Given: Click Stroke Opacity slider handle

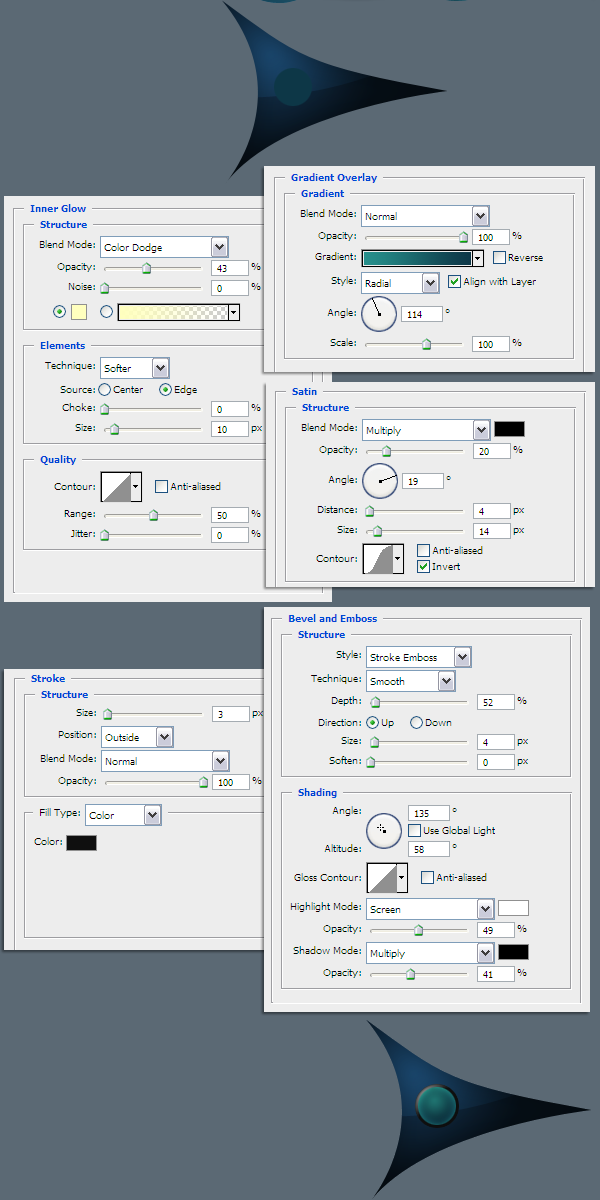Looking at the screenshot, I should tap(204, 782).
